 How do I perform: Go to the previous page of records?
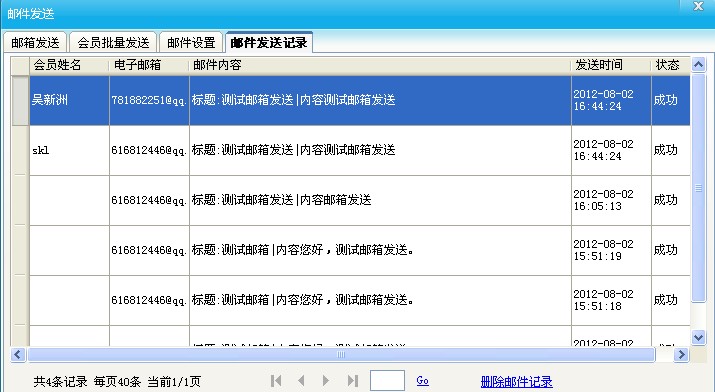coord(301,381)
